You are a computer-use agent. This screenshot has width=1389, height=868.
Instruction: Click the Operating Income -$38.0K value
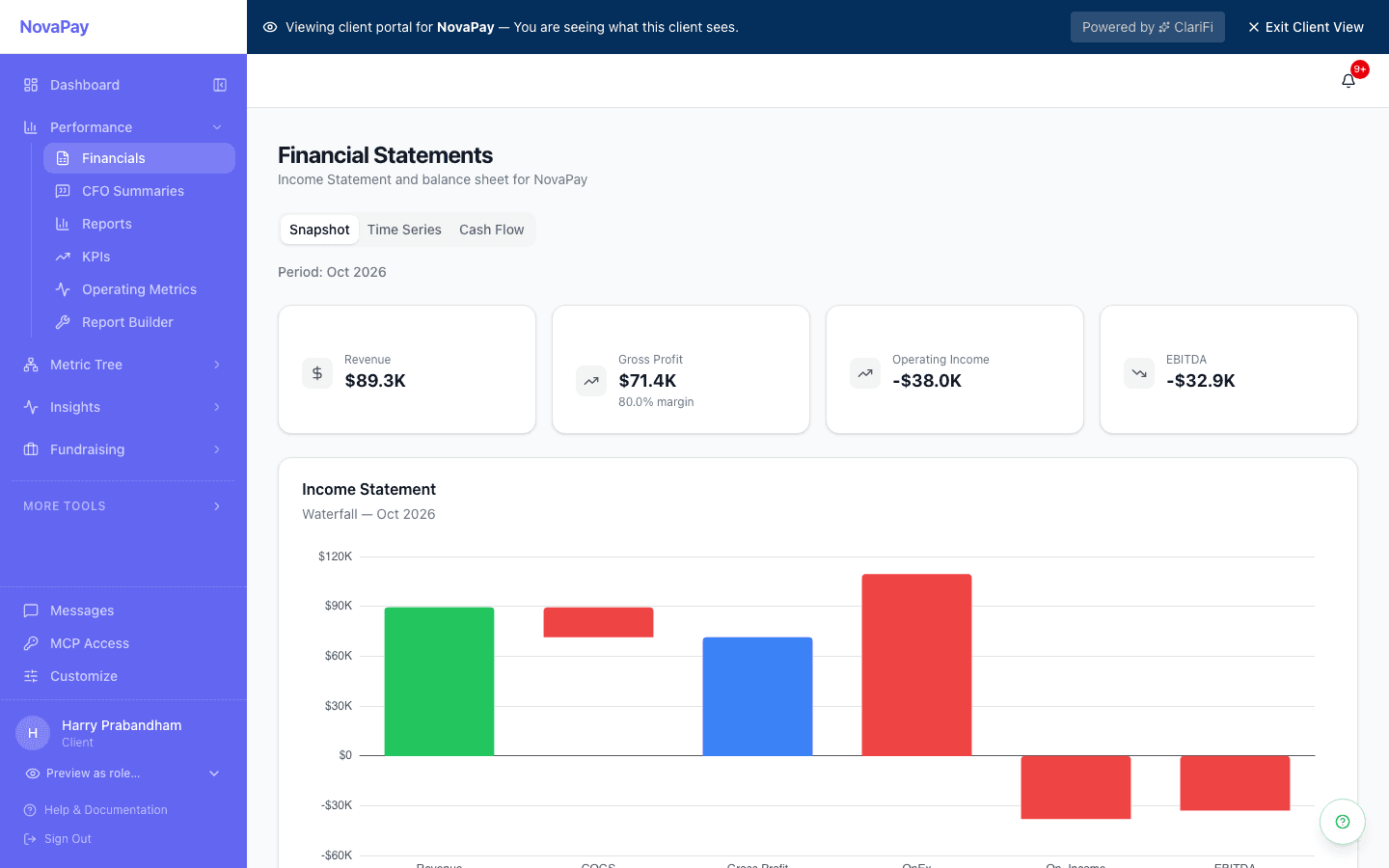927,381
